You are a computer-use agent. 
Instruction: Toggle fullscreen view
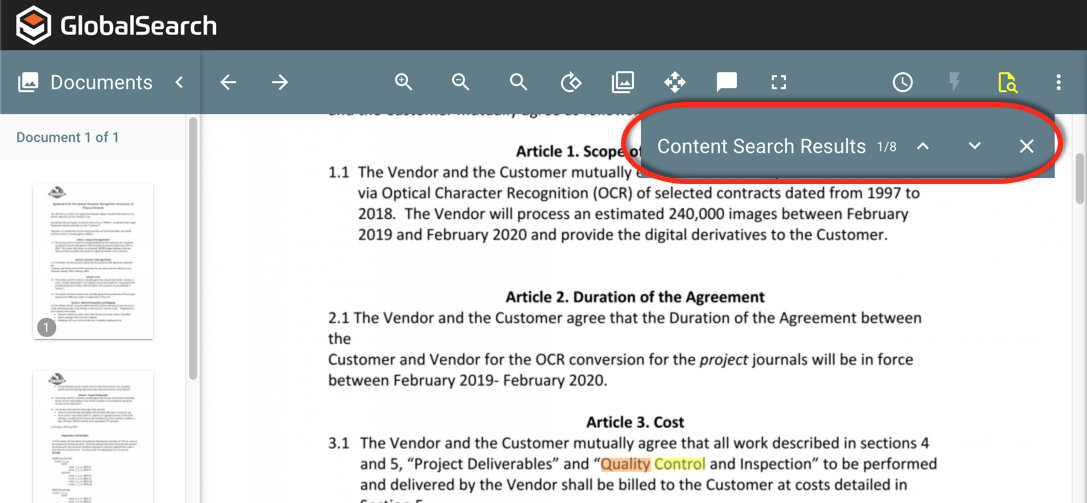(779, 82)
